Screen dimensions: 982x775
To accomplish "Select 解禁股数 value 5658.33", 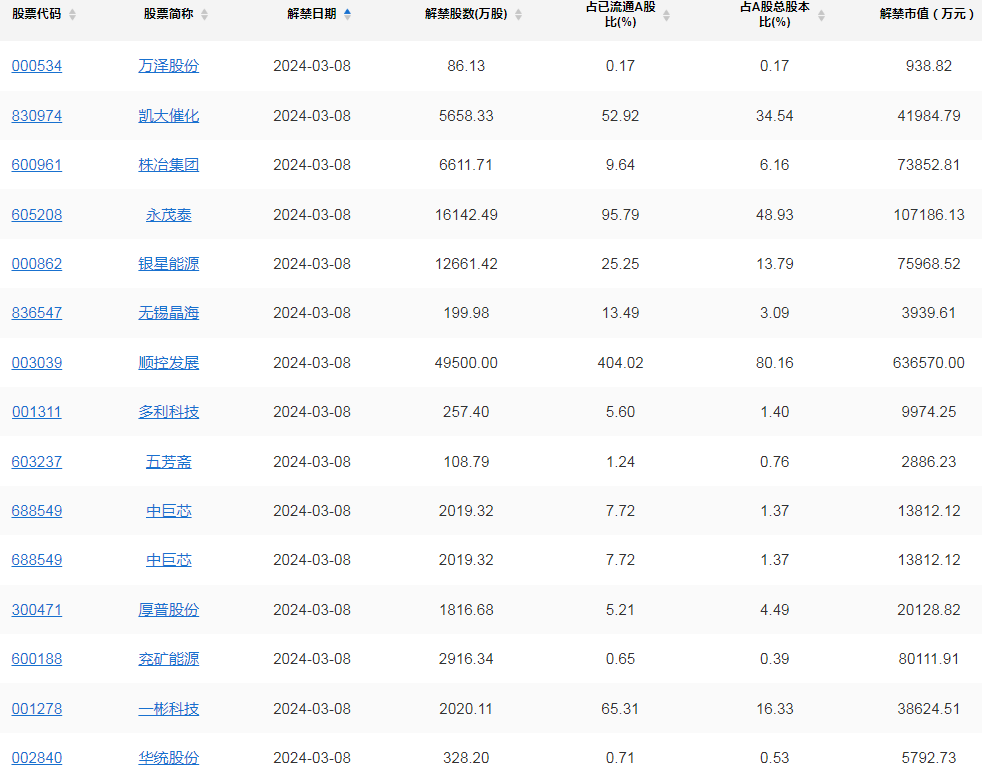I will (466, 116).
